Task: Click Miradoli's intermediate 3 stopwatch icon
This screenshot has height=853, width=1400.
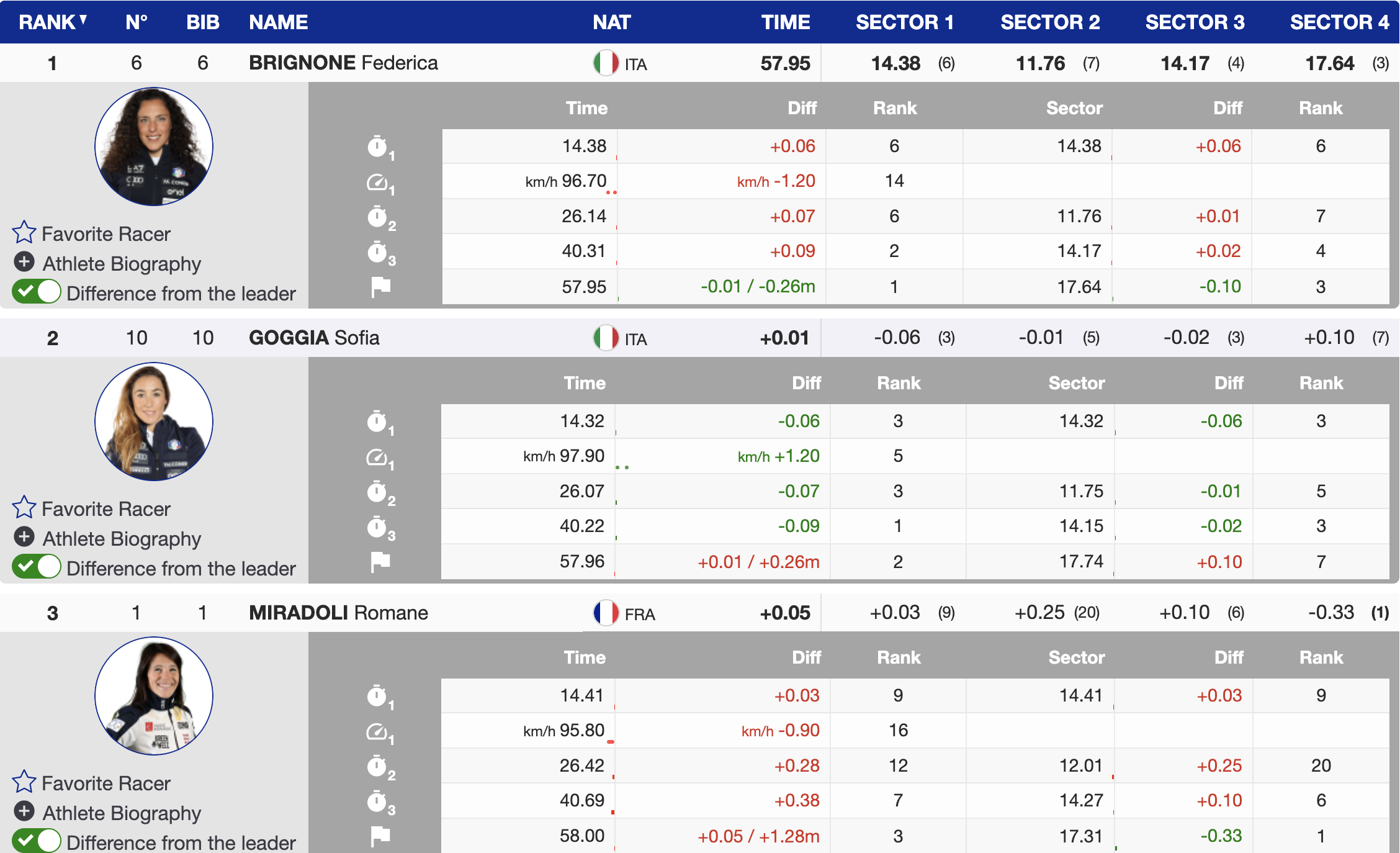Action: (x=378, y=802)
